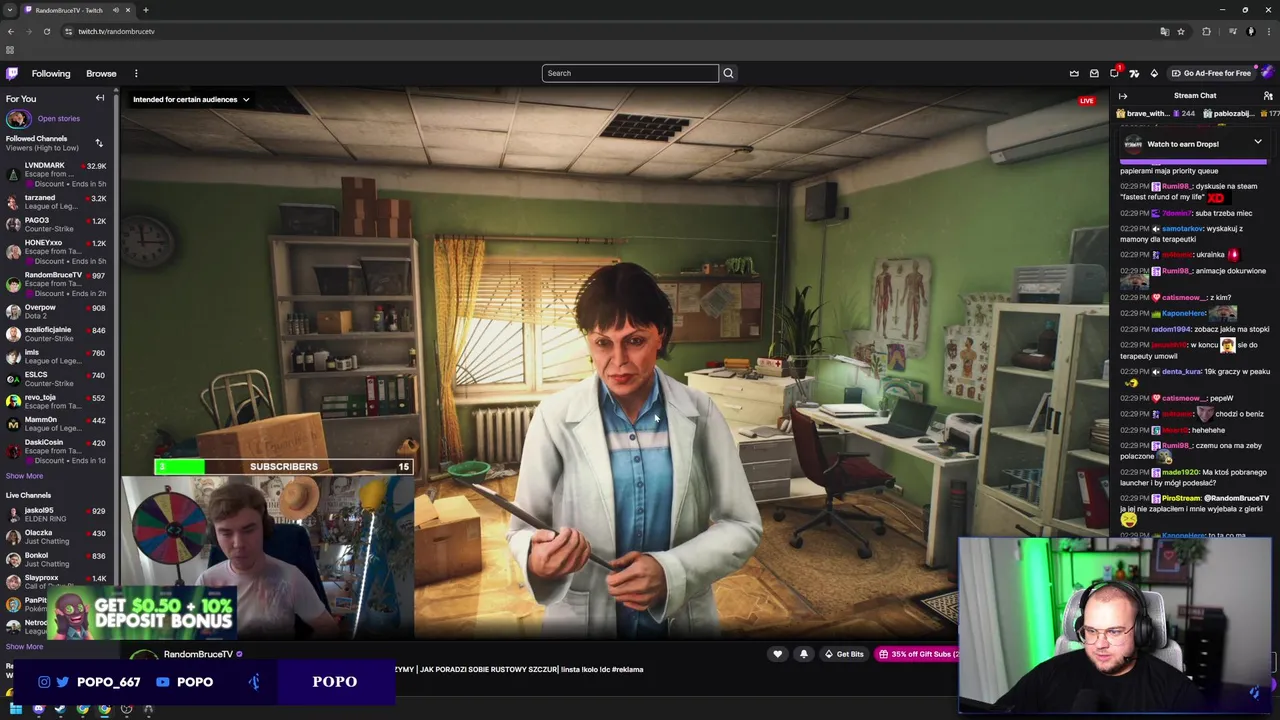Open the 7TV extension icon
This screenshot has width=1280, height=720.
1134,73
